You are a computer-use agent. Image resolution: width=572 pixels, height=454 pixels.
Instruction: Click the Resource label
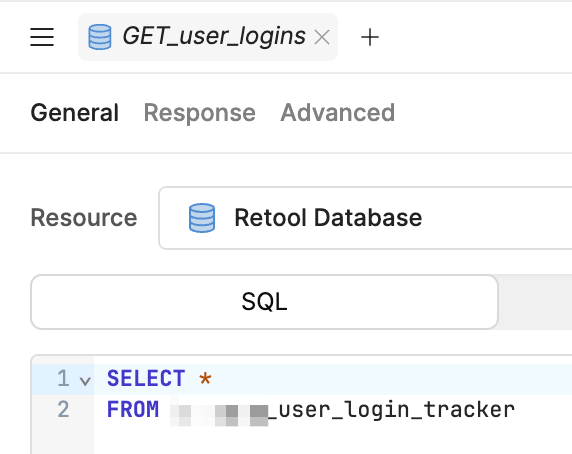click(84, 218)
